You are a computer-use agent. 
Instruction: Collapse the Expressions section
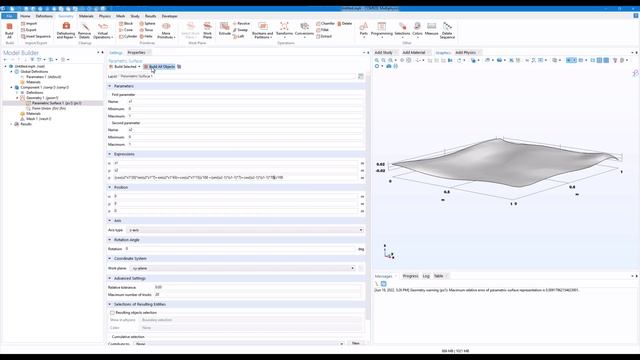(x=110, y=154)
